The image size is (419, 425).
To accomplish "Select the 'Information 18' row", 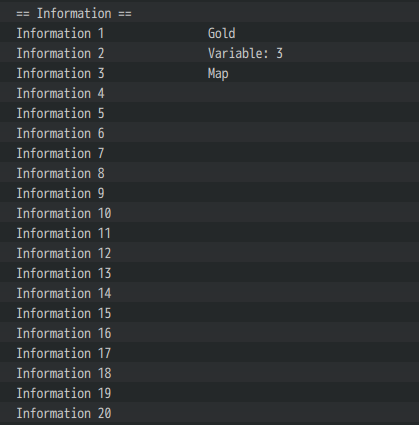I will pyautogui.click(x=209, y=372).
